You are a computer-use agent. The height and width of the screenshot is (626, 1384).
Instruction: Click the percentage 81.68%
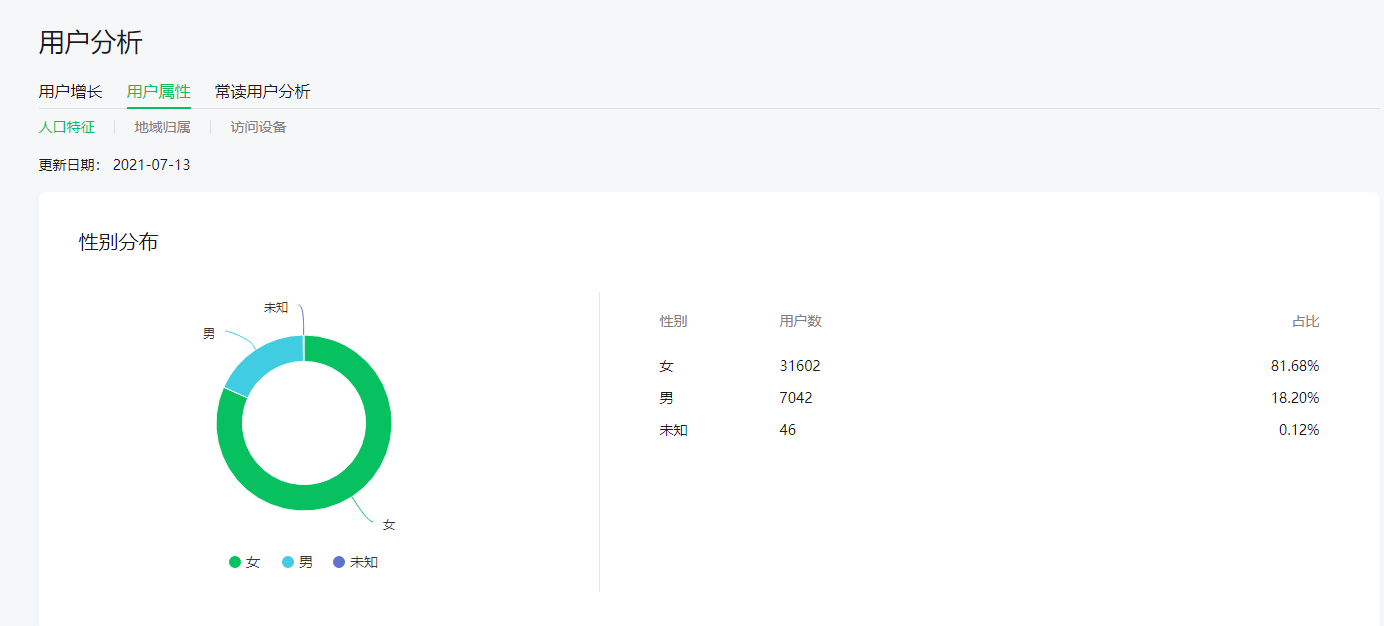tap(1295, 366)
